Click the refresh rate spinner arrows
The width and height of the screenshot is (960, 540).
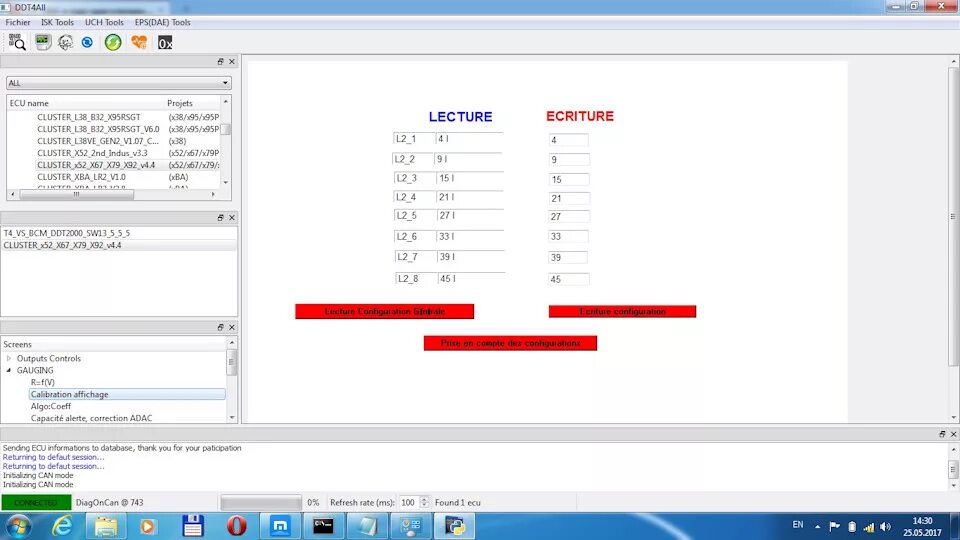[424, 503]
